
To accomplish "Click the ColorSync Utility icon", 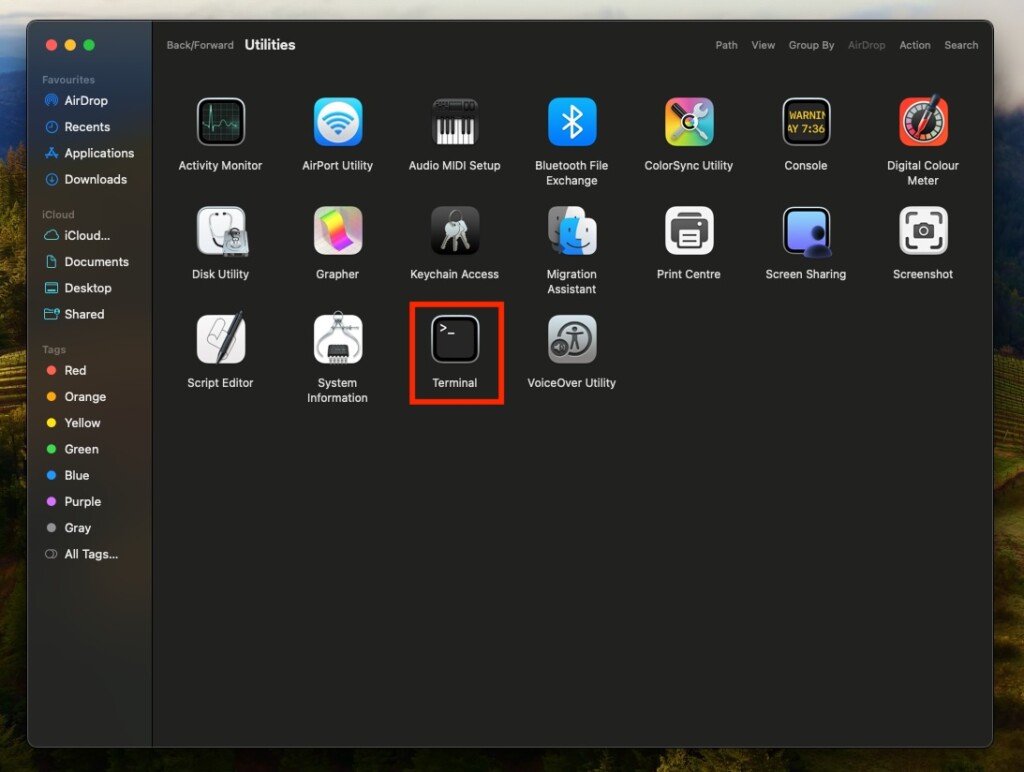I will pyautogui.click(x=688, y=123).
